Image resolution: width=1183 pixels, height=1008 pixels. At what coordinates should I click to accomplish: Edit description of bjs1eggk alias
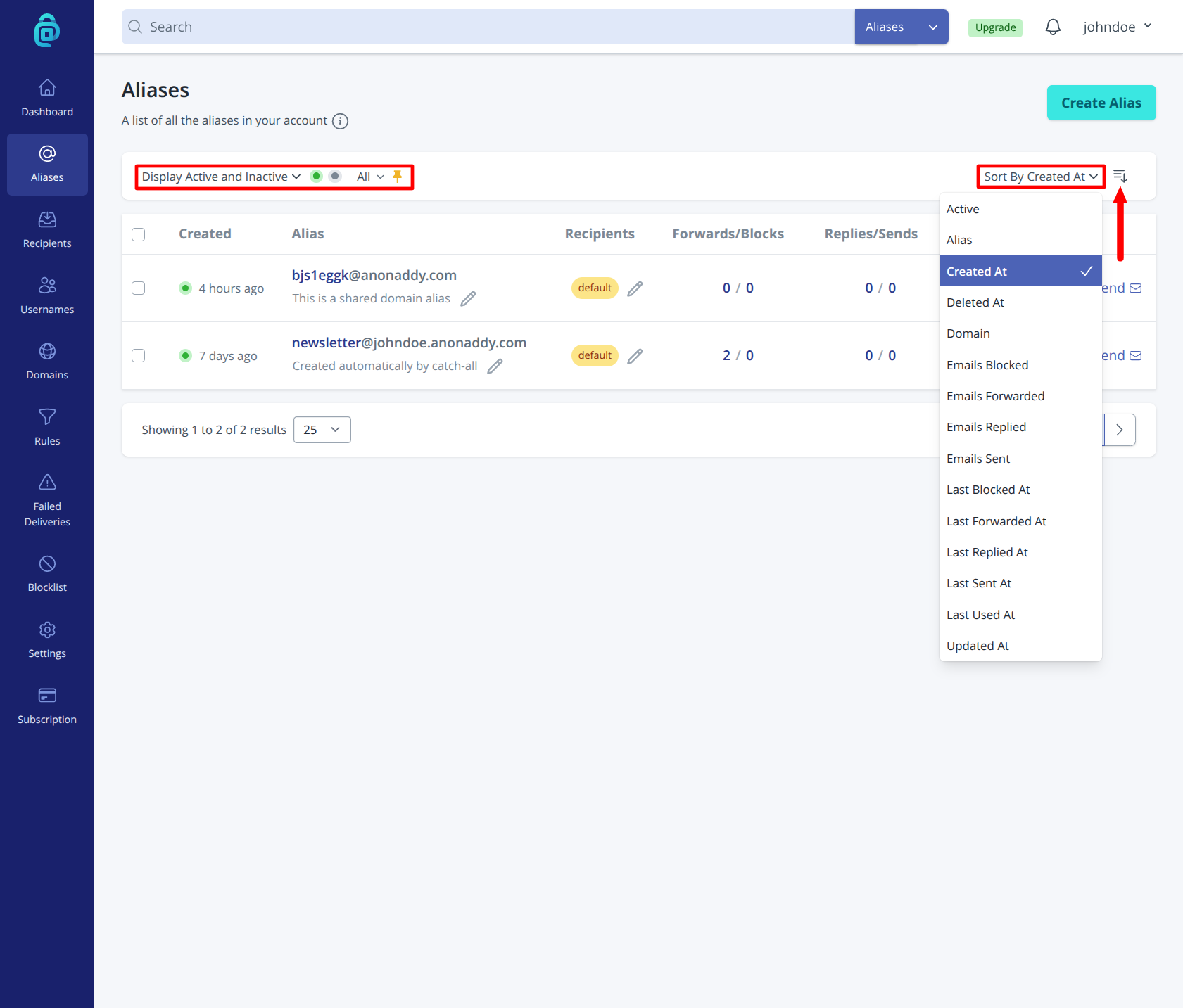[x=468, y=299]
